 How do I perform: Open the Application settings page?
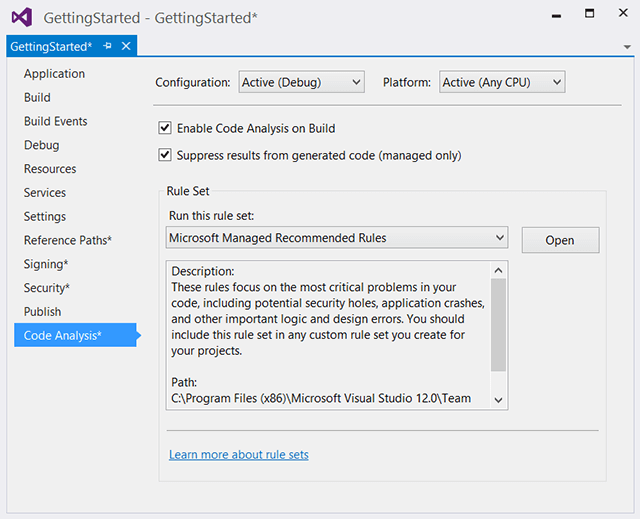(x=54, y=73)
